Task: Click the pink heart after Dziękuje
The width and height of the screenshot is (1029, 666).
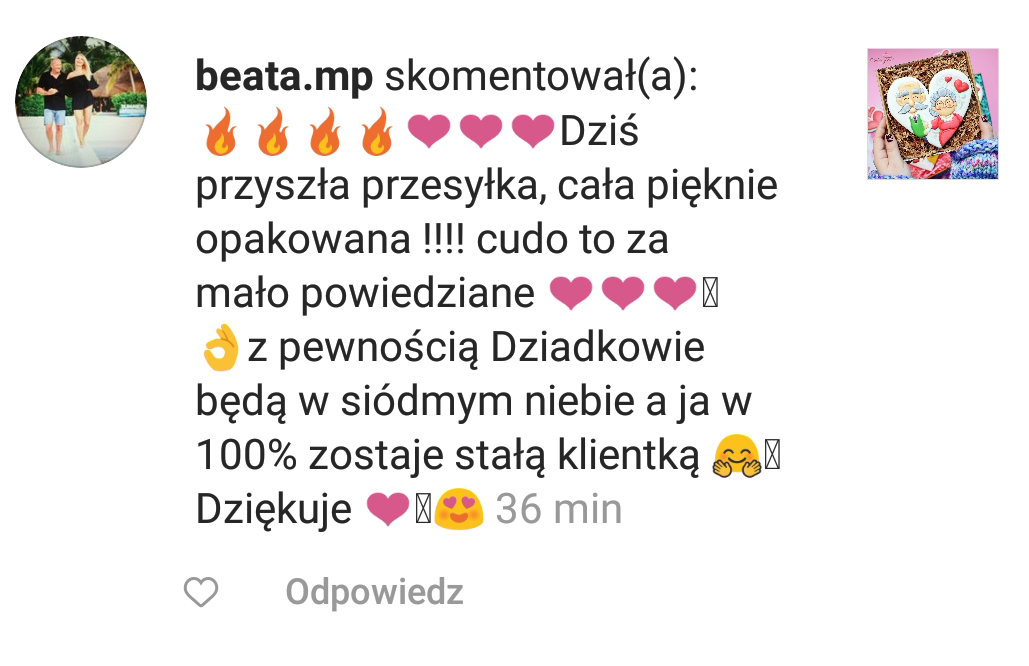Action: tap(387, 510)
